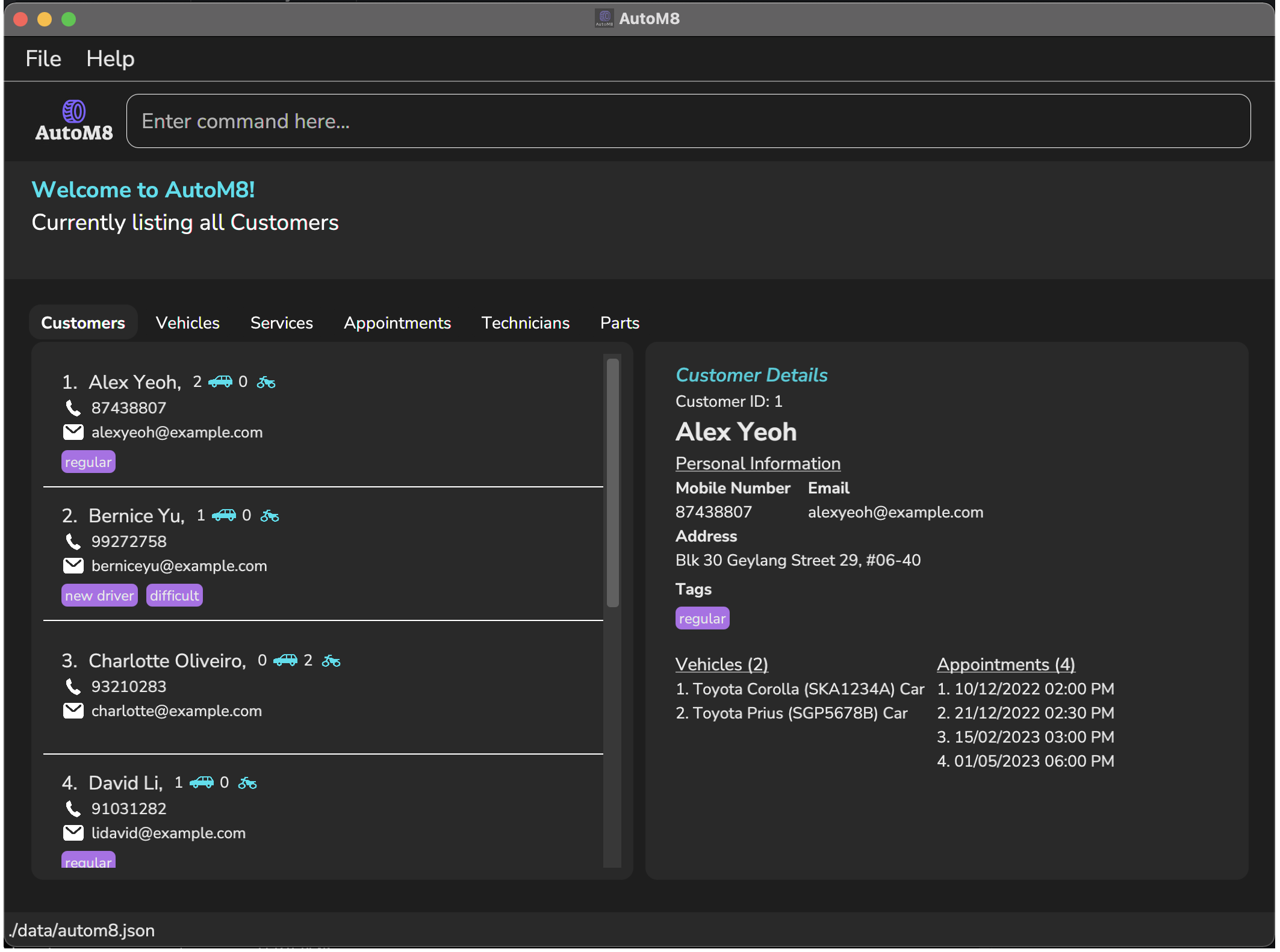Click the Customer Details title
This screenshot has height=952, width=1280.
(x=751, y=375)
